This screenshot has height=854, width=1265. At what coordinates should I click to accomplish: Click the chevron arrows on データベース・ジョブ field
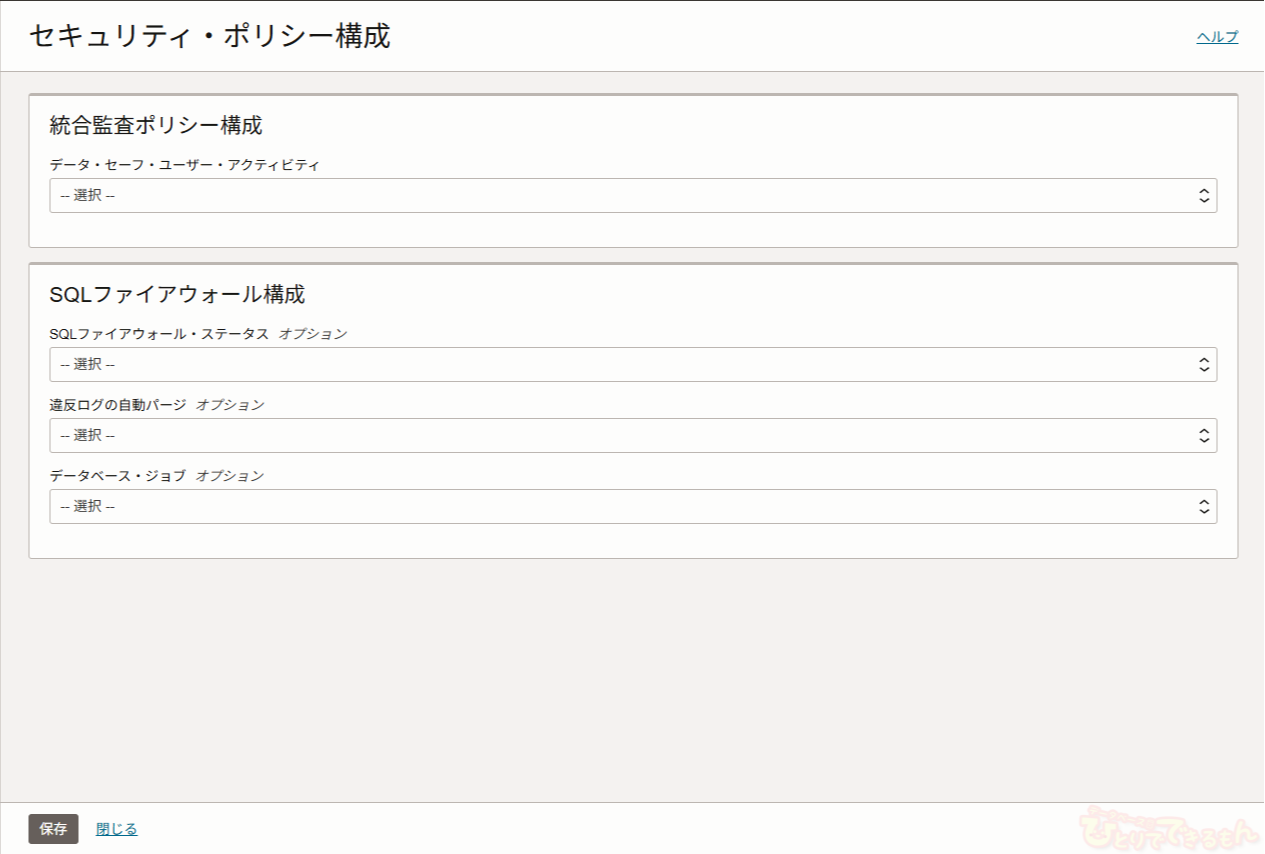coord(1204,507)
